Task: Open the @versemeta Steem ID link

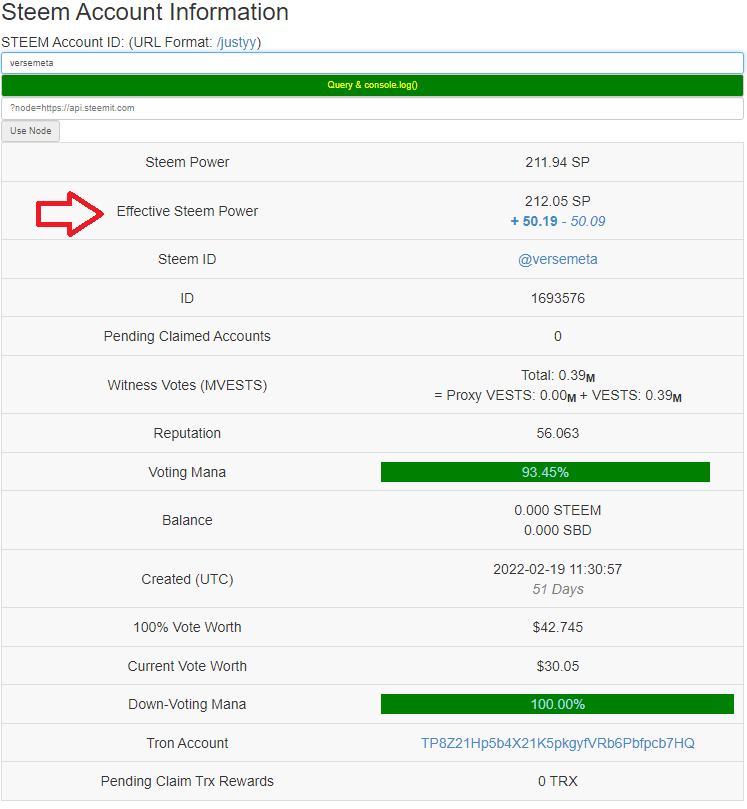Action: pos(558,260)
